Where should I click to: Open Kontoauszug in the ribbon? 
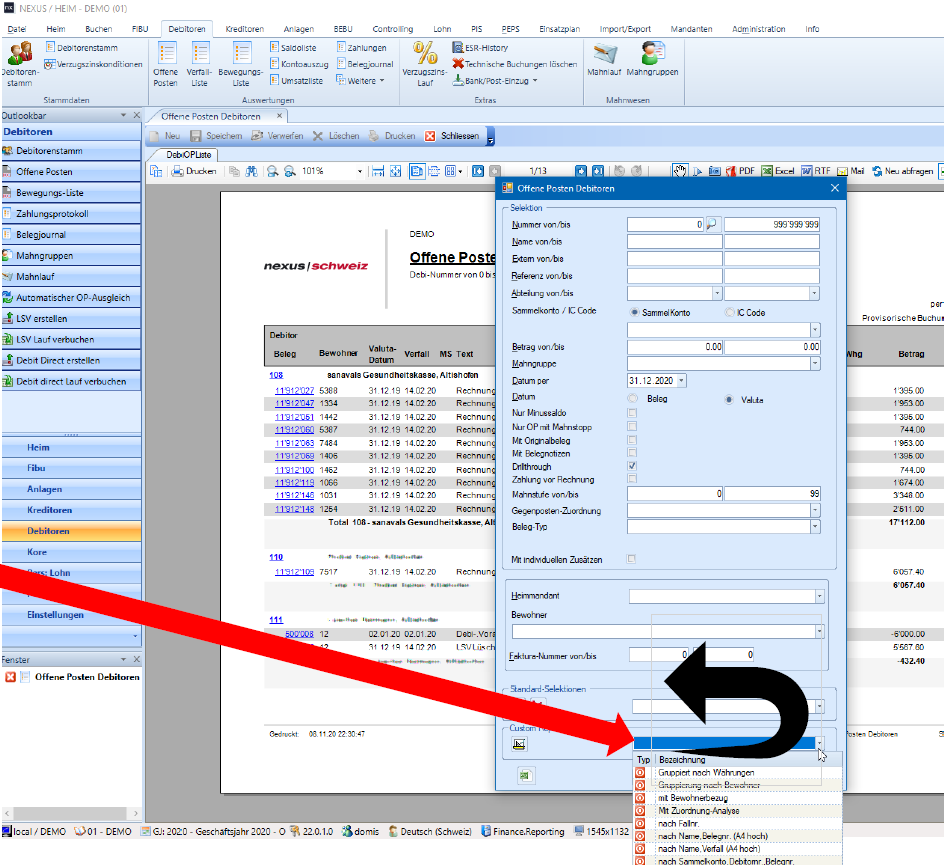click(299, 64)
